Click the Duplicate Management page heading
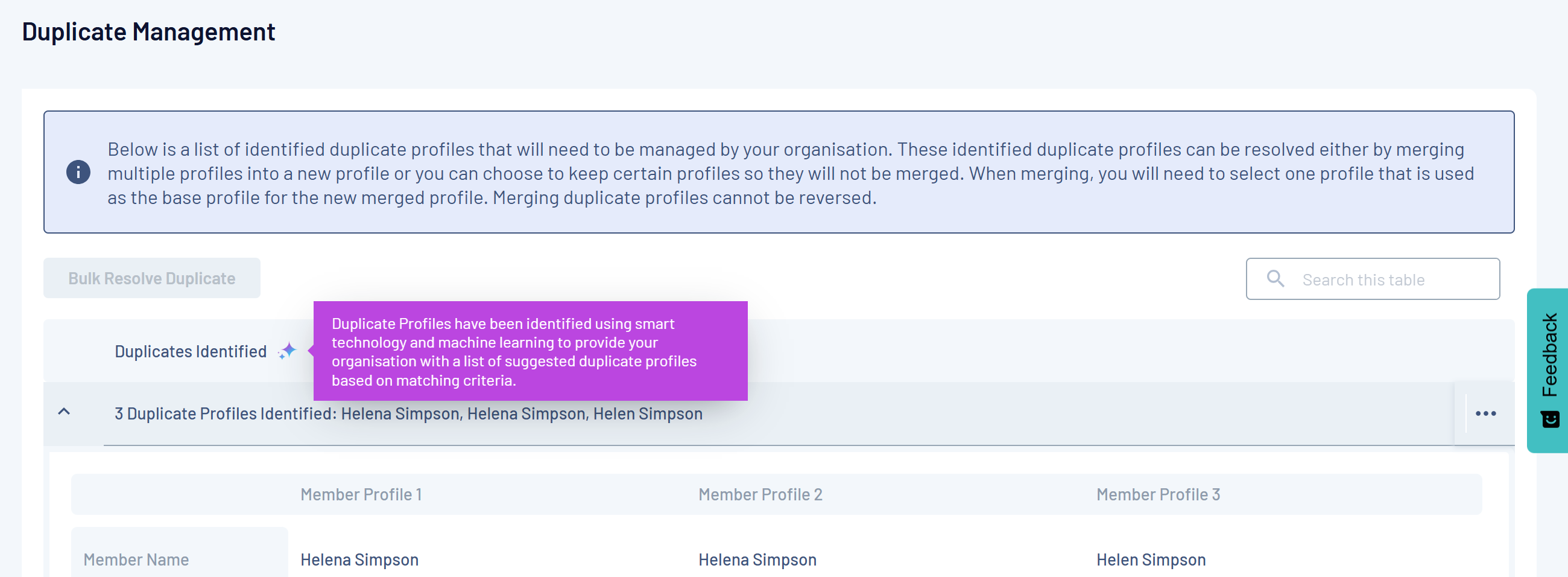Image resolution: width=1568 pixels, height=577 pixels. pyautogui.click(x=148, y=31)
